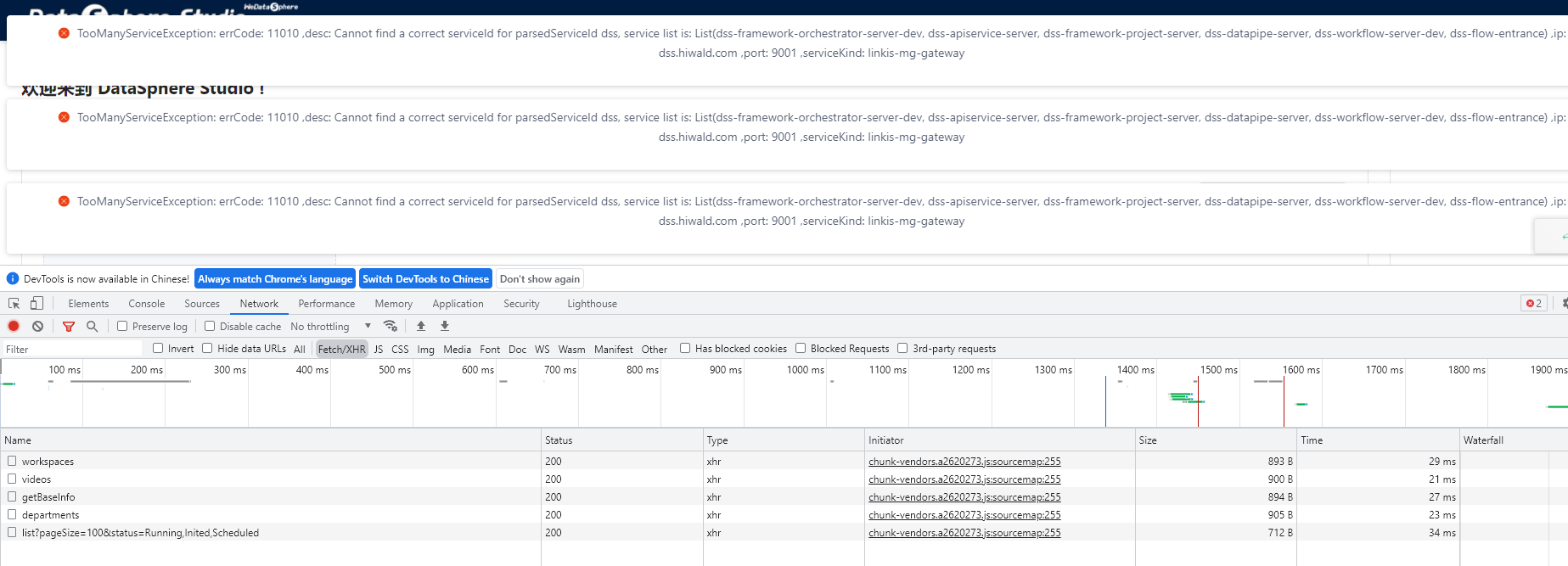
Task: Open initiator link in getBaseInfo row
Action: coord(964,496)
